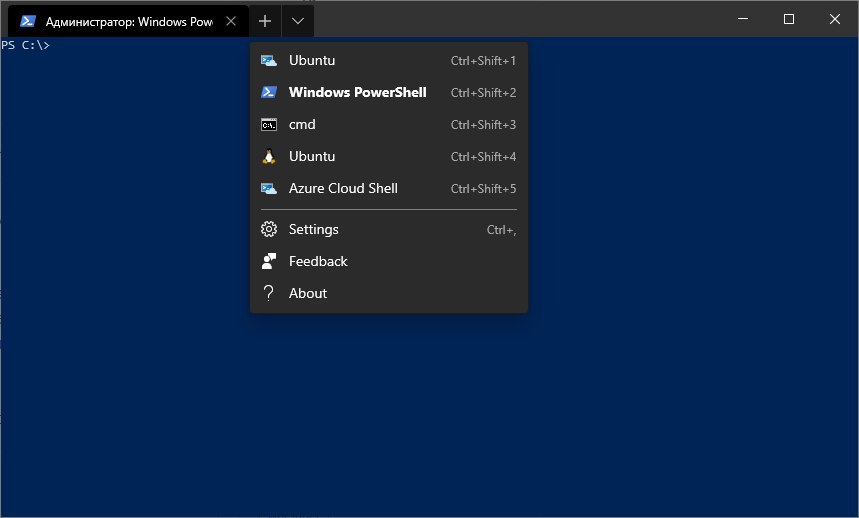The width and height of the screenshot is (859, 518).
Task: Launch Ubuntu profile with Ctrl+Shift+4 shortcut
Action: tap(389, 156)
